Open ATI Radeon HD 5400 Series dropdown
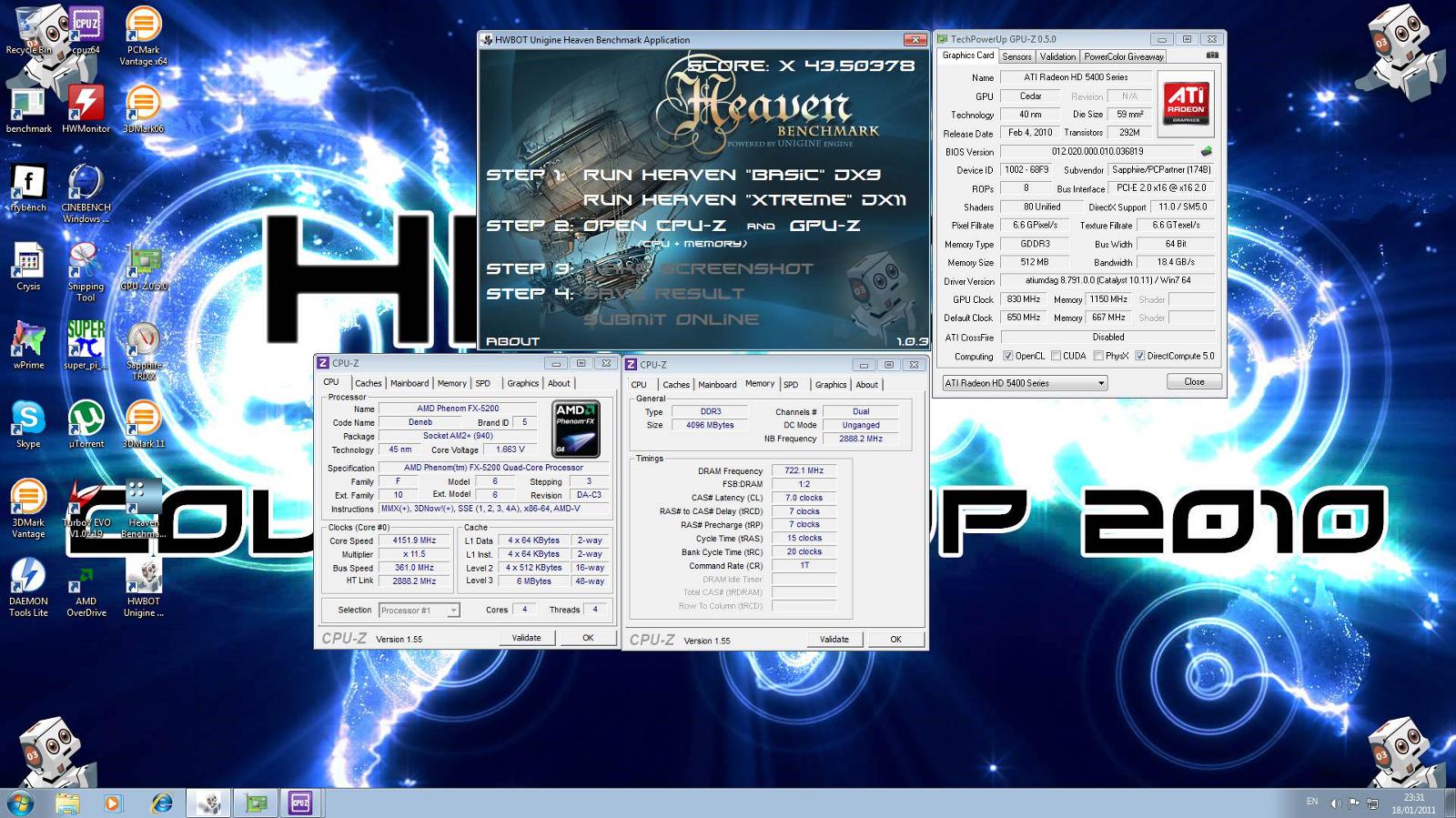The image size is (1456, 818). click(1025, 383)
